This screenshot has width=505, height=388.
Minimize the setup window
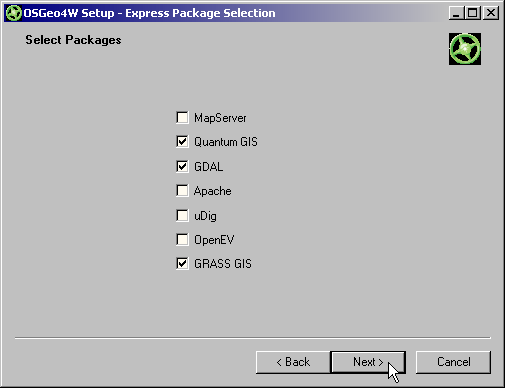point(456,13)
